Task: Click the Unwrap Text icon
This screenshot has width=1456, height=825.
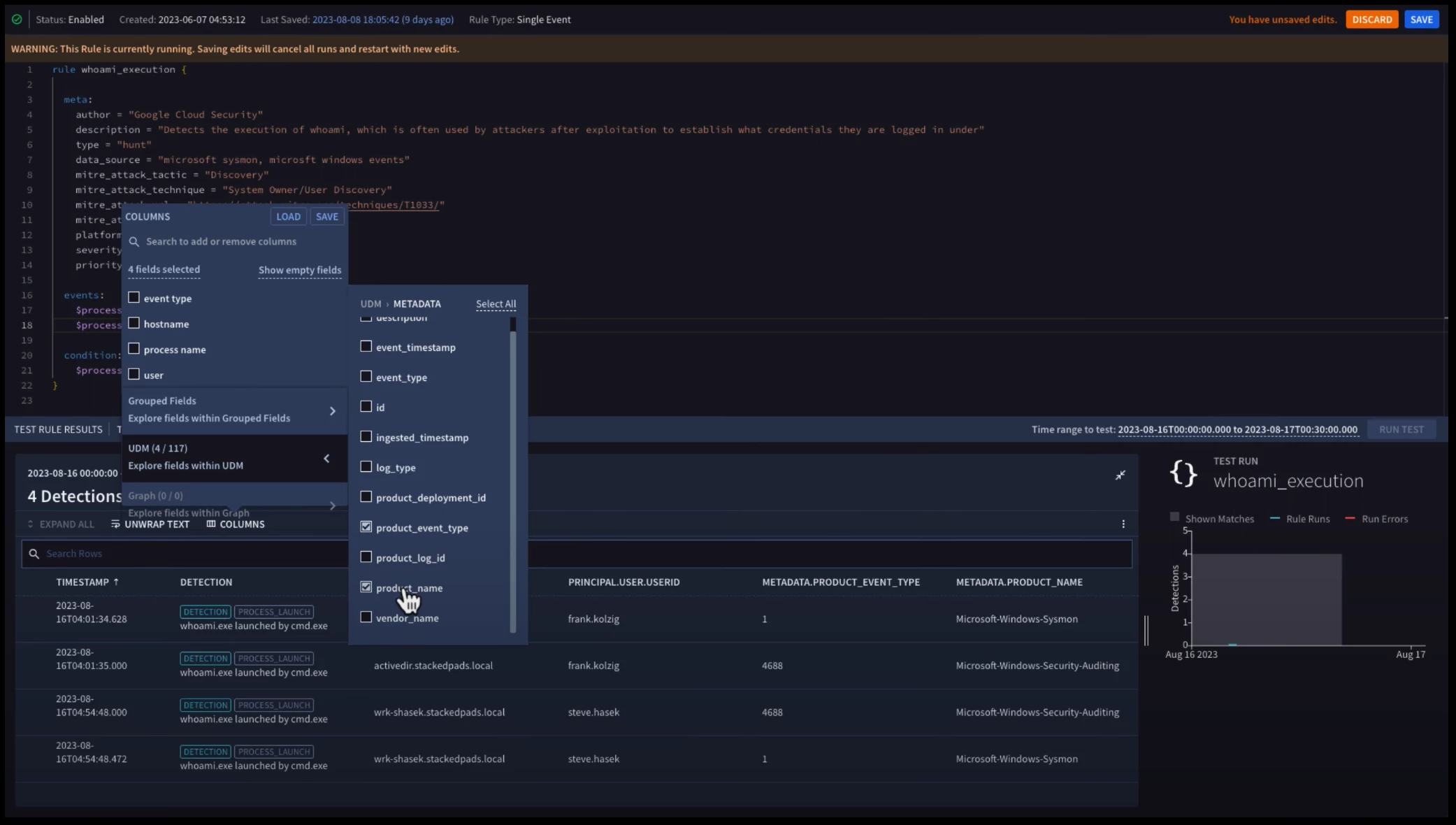Action: [115, 524]
